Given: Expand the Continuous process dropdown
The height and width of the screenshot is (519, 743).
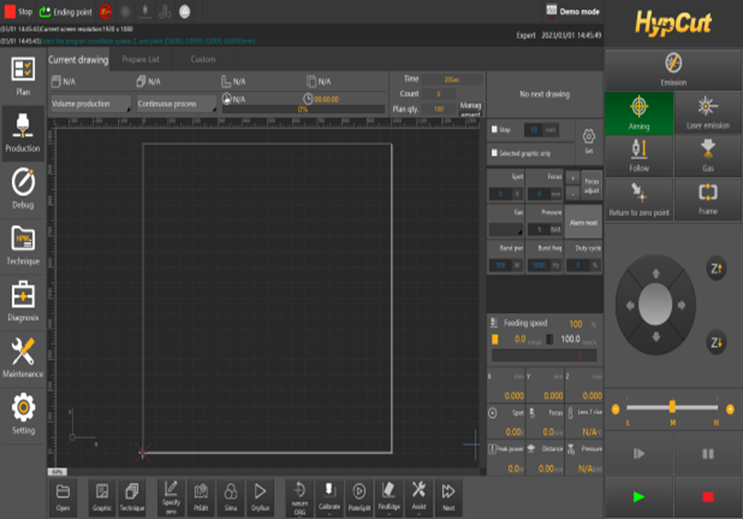Looking at the screenshot, I should pyautogui.click(x=176, y=103).
